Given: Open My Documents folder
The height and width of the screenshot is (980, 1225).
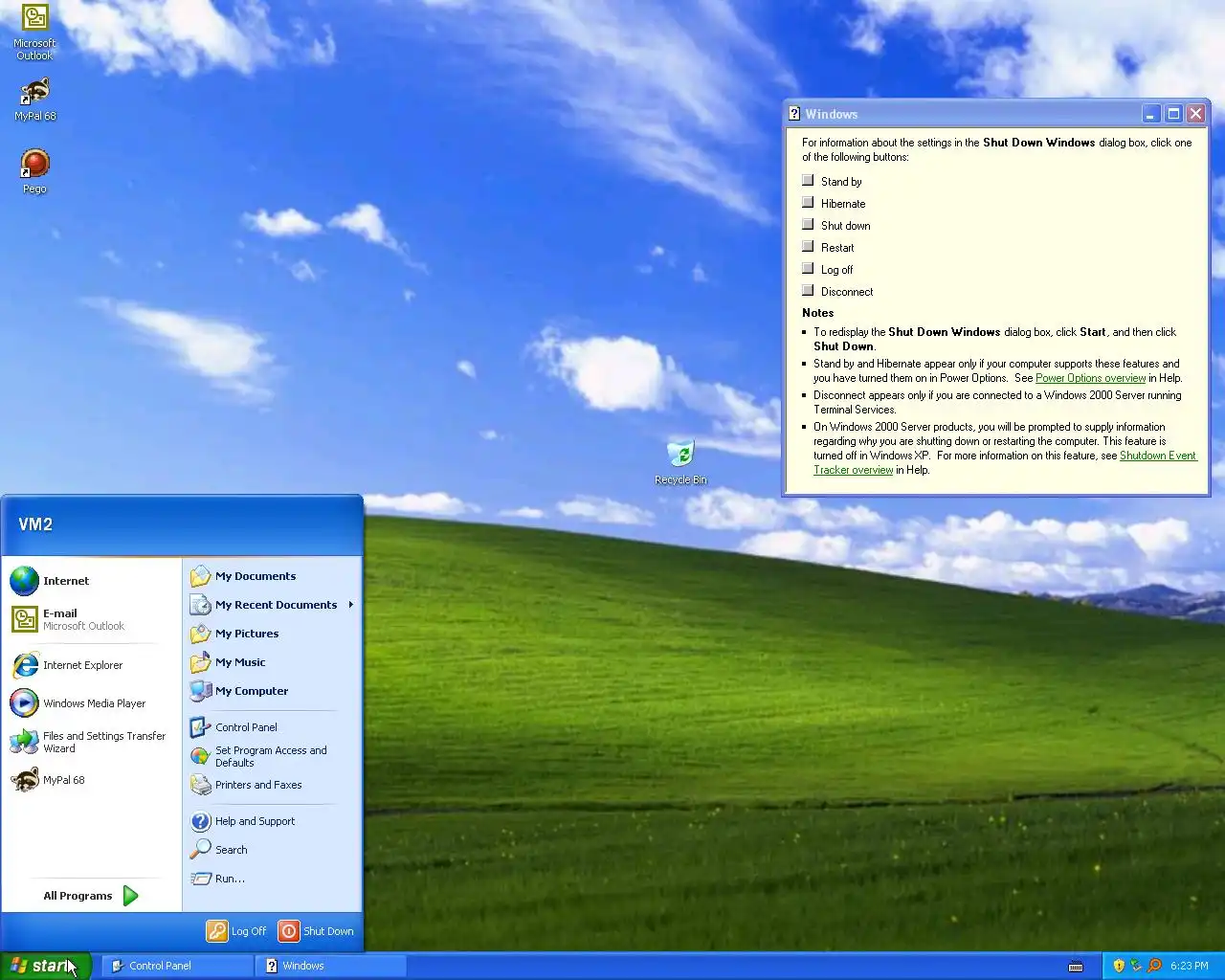Looking at the screenshot, I should click(272, 576).
